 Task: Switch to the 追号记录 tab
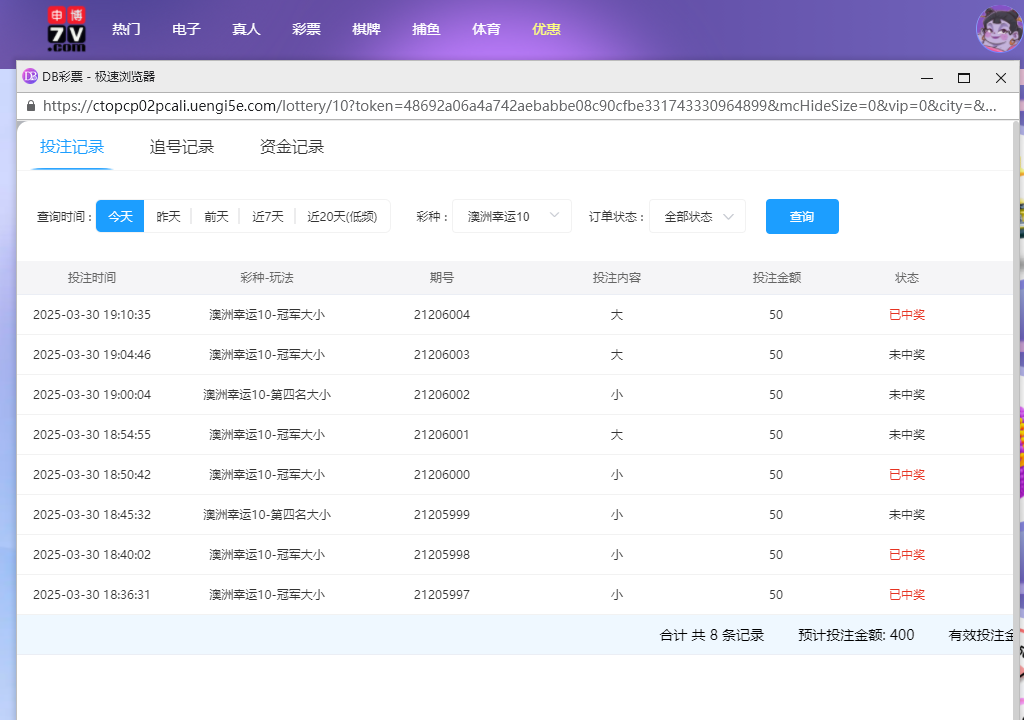(x=182, y=145)
